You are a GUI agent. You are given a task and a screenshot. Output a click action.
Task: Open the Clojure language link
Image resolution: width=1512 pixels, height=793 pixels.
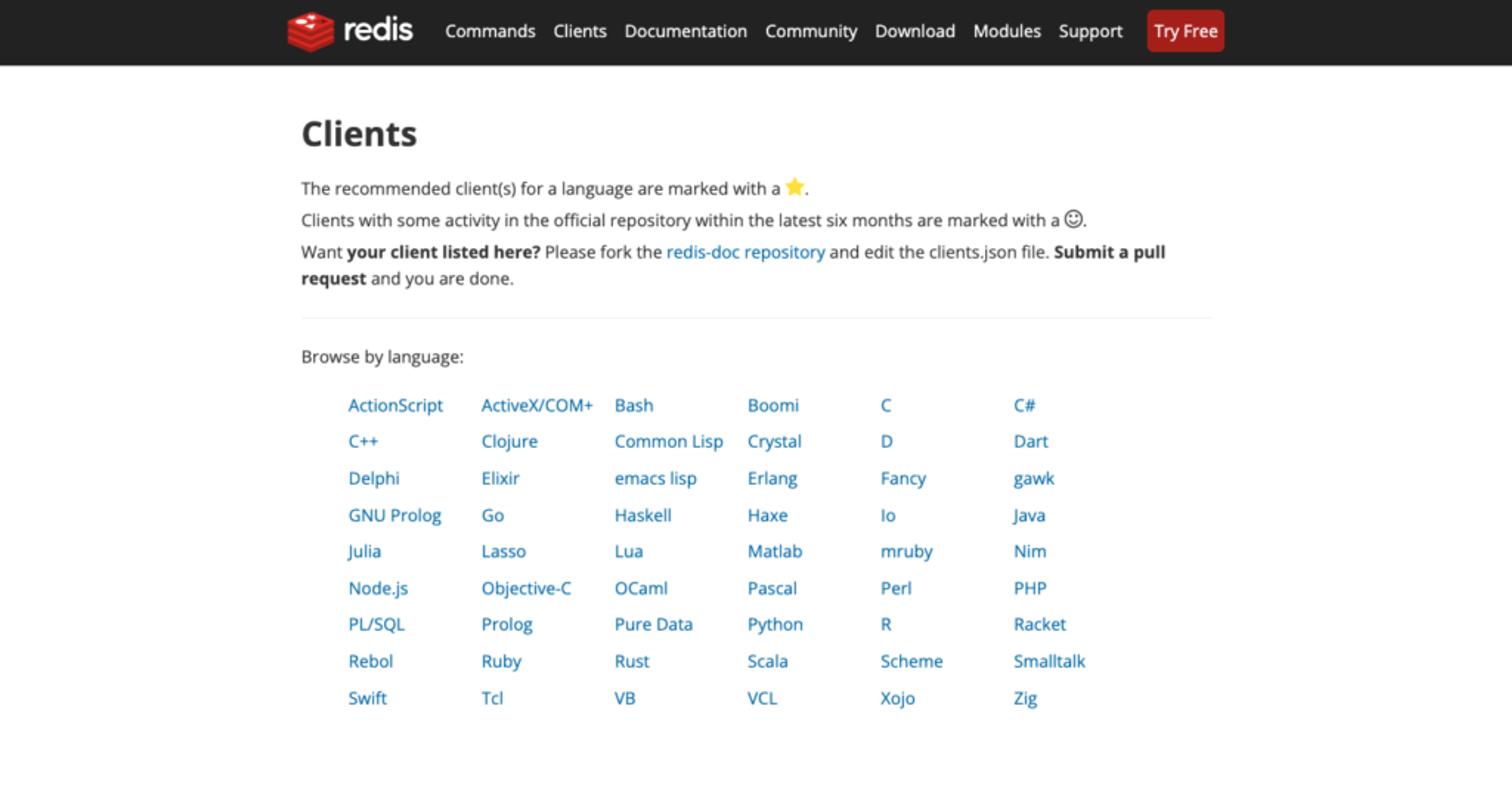pos(510,441)
